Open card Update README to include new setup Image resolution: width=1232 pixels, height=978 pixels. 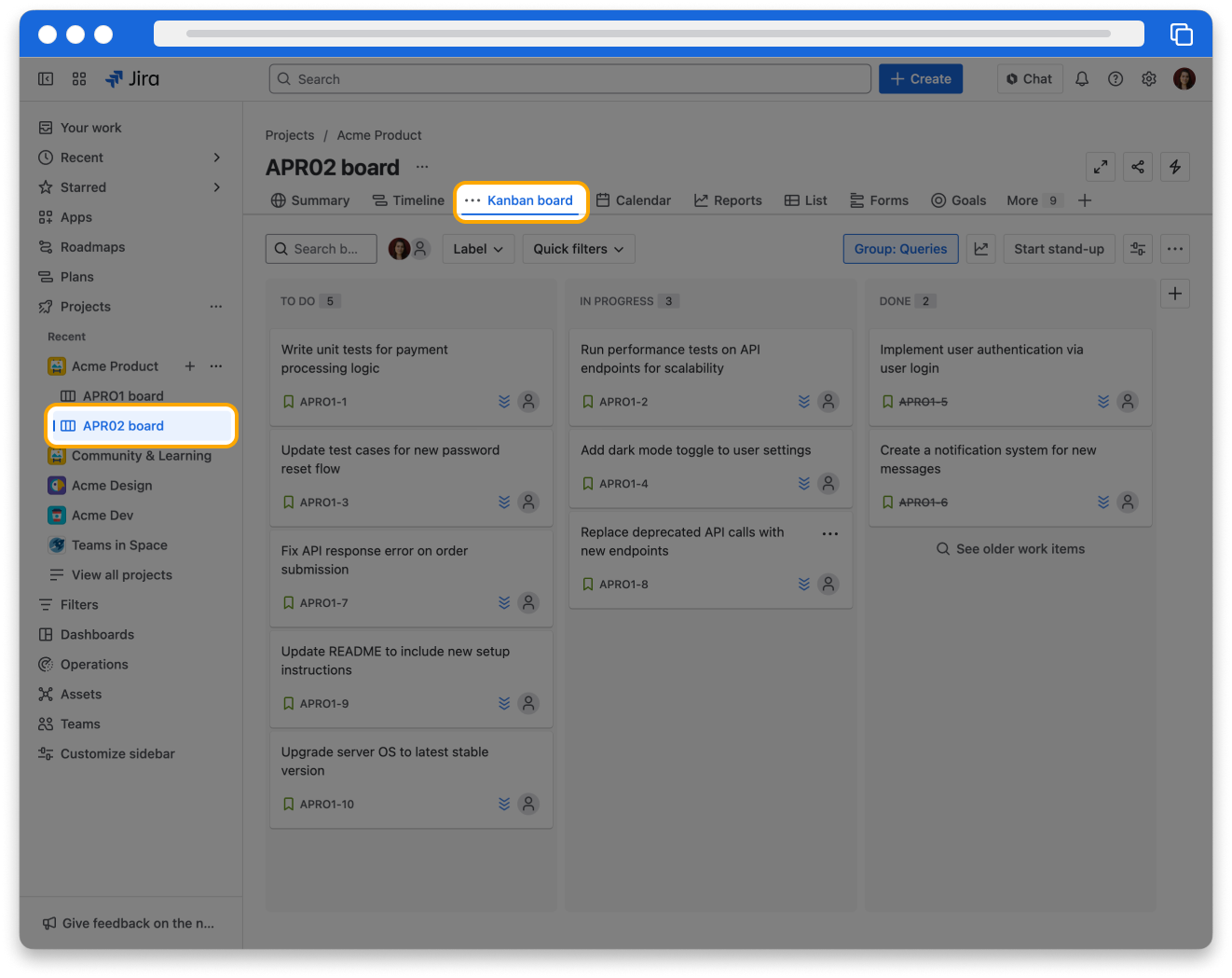coord(411,679)
